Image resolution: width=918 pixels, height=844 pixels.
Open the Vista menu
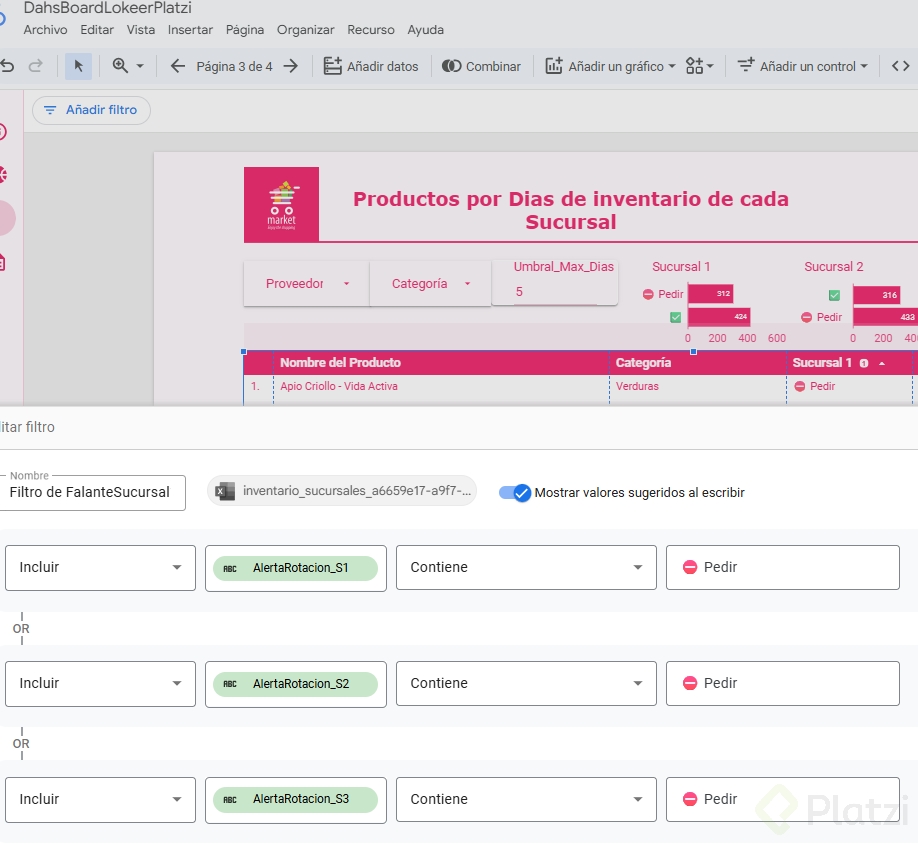[141, 30]
